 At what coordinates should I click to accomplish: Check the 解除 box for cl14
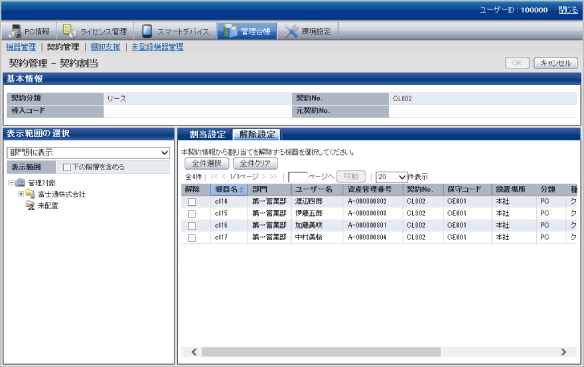[192, 202]
